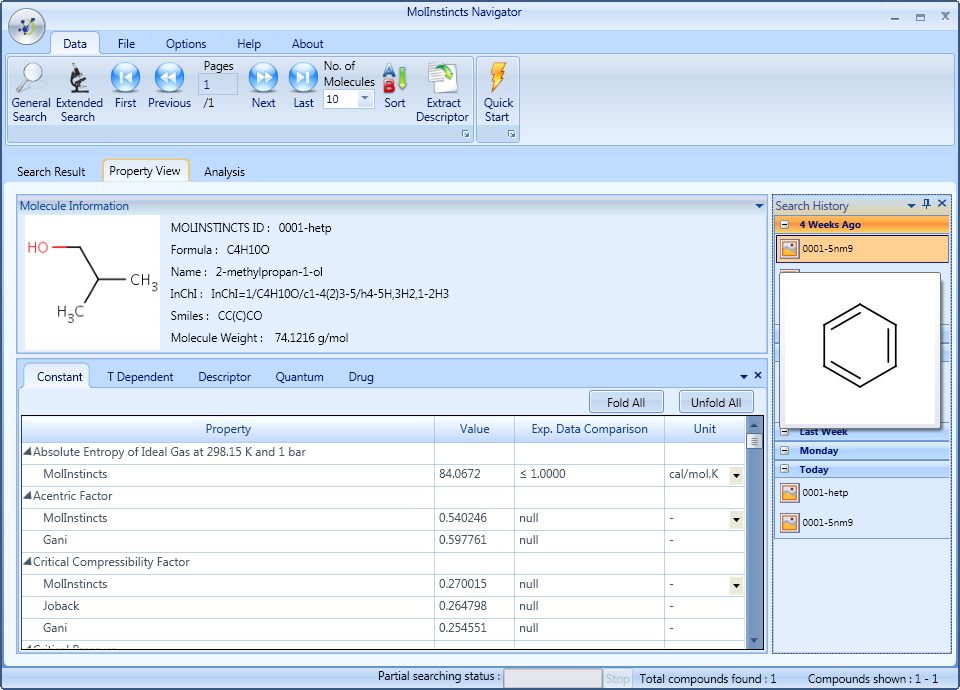Image resolution: width=960 pixels, height=690 pixels.
Task: Click the Sort A-B icon
Action: 395,86
